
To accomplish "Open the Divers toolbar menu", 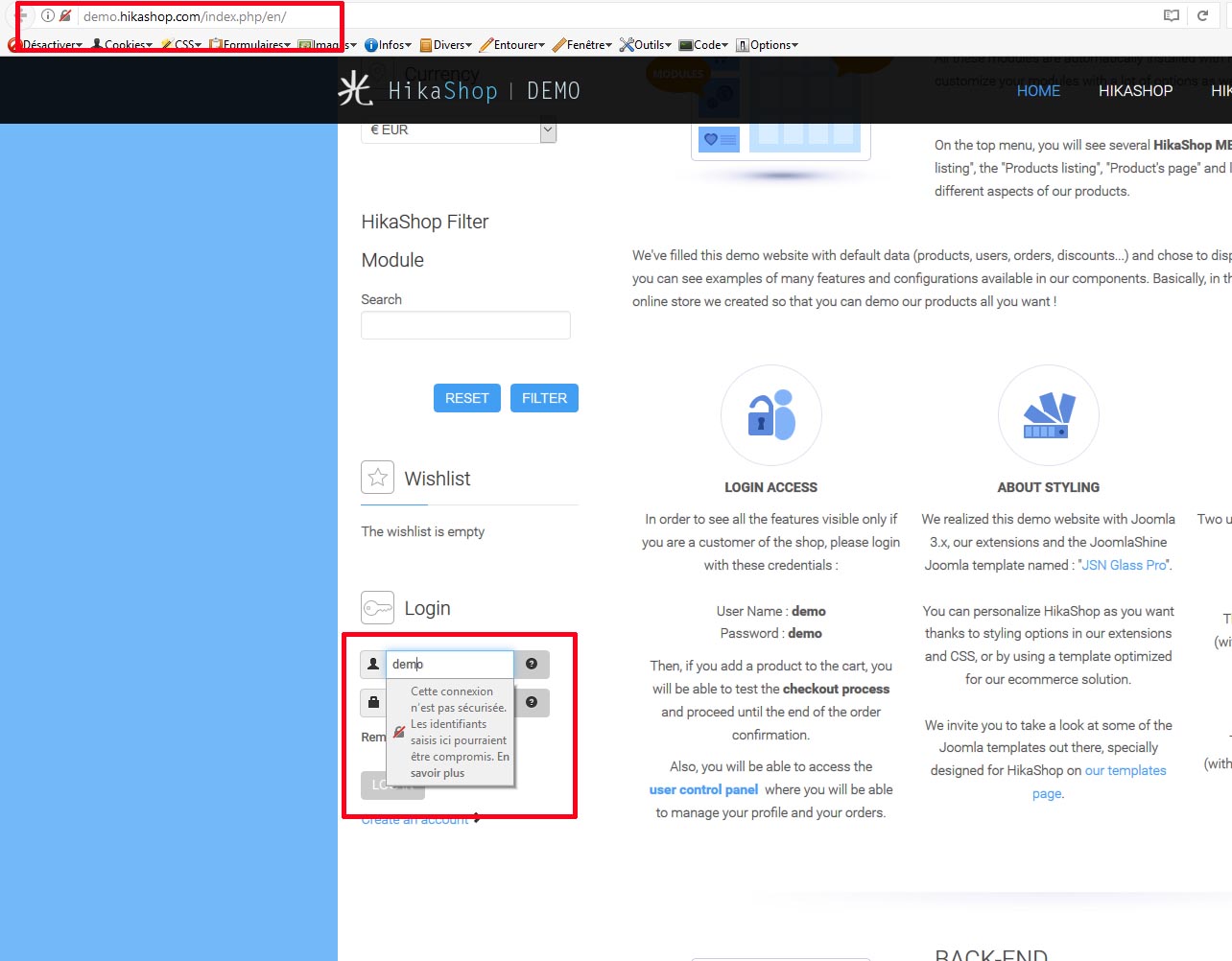I will click(x=446, y=45).
